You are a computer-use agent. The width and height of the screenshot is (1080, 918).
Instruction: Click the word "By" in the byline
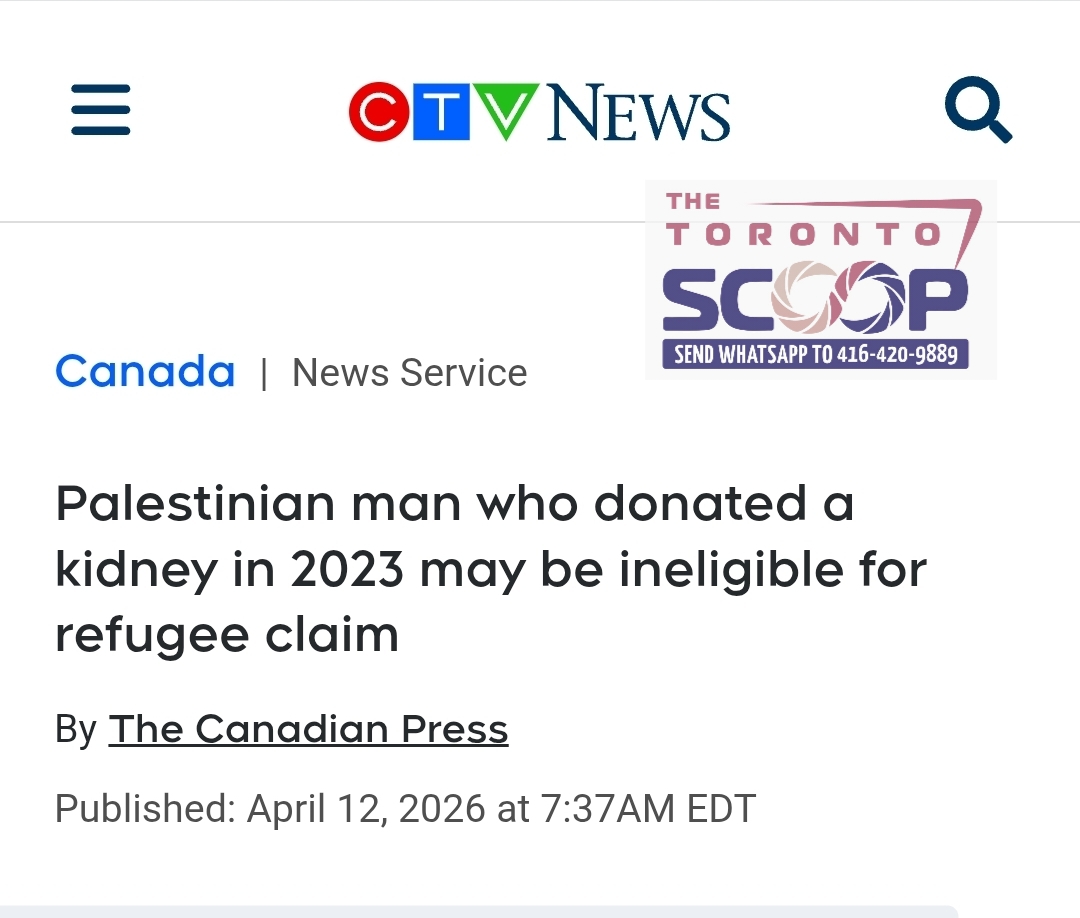[75, 729]
